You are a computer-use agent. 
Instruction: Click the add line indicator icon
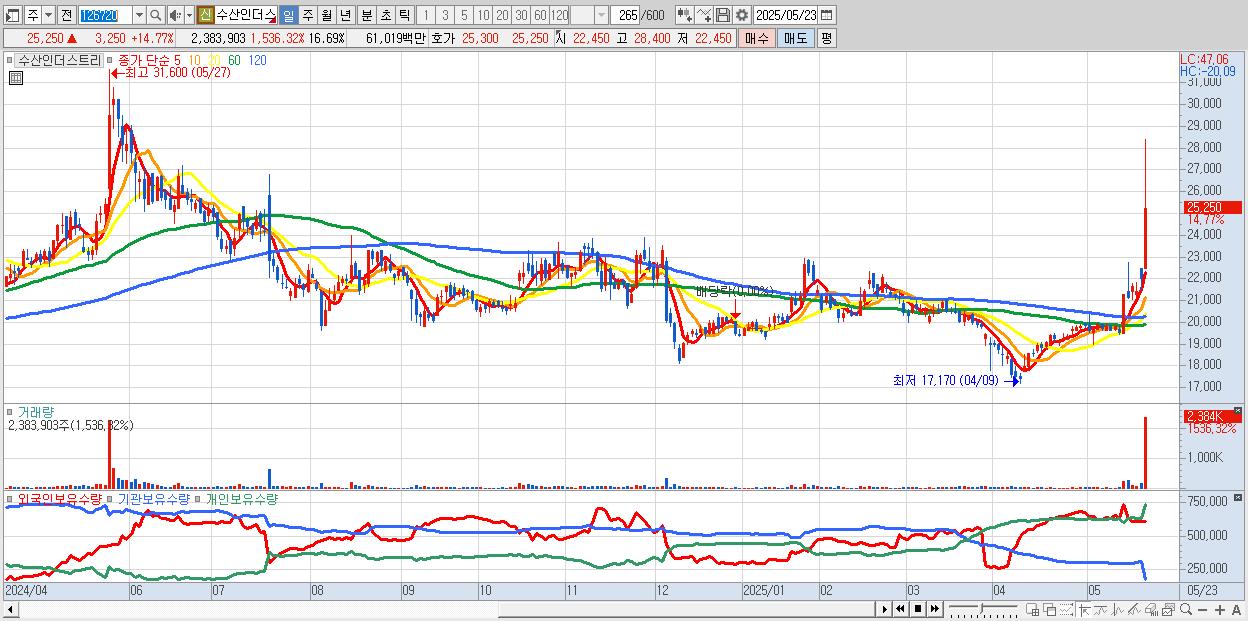pyautogui.click(x=704, y=15)
